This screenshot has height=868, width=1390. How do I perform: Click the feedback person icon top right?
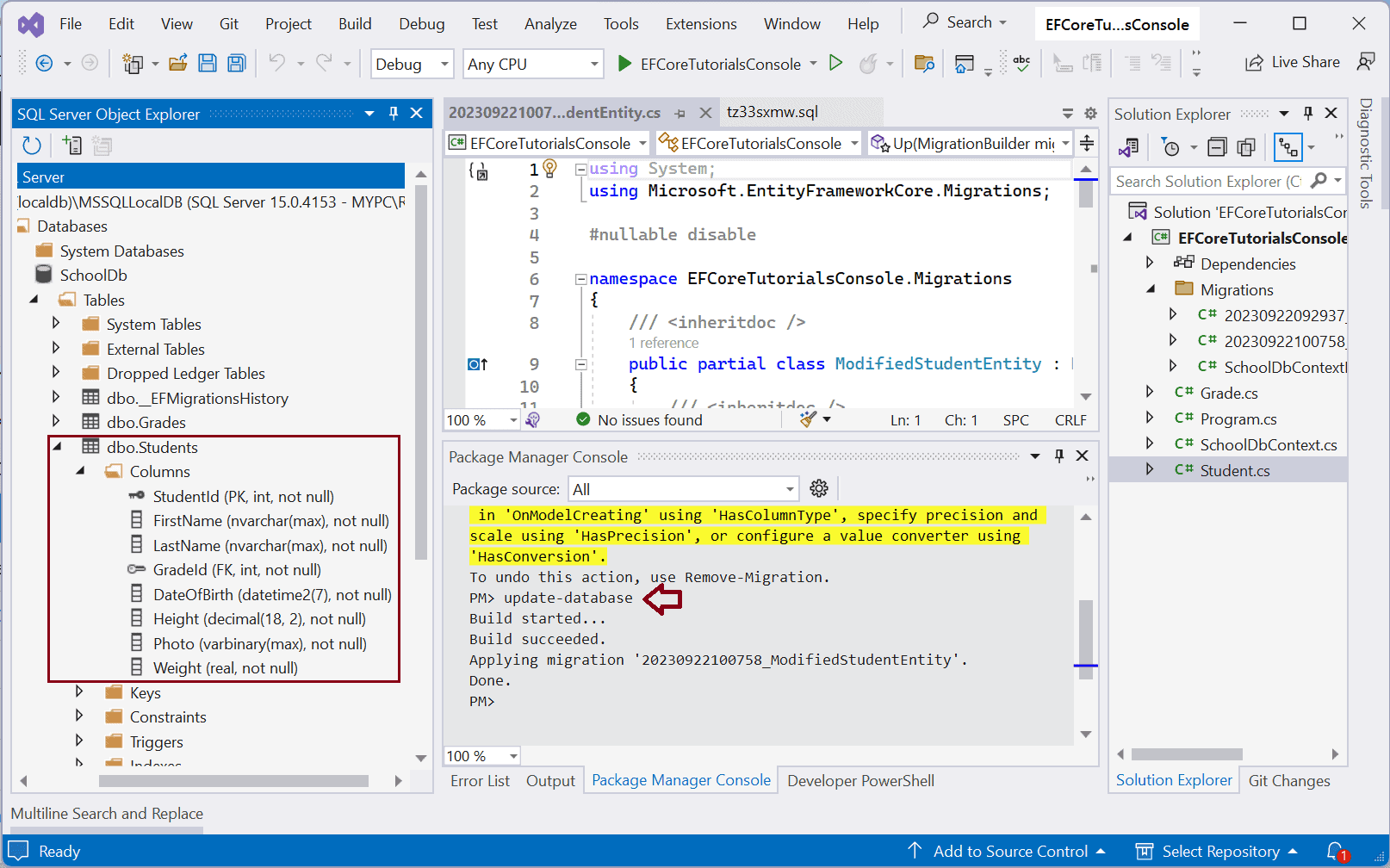(1366, 62)
